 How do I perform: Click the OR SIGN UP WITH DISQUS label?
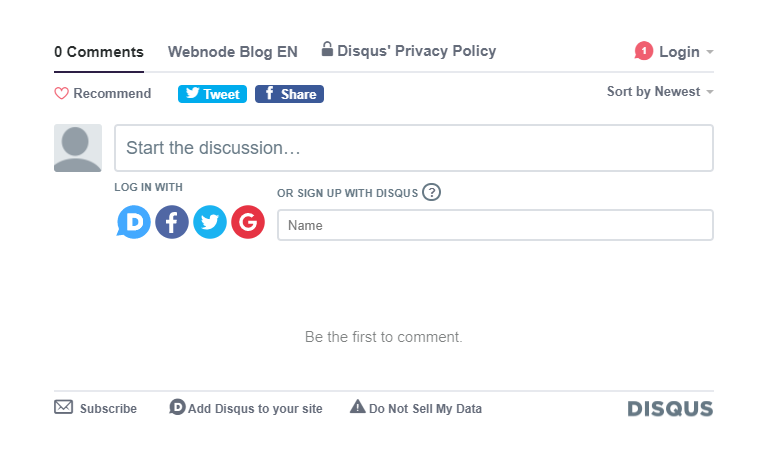[348, 193]
